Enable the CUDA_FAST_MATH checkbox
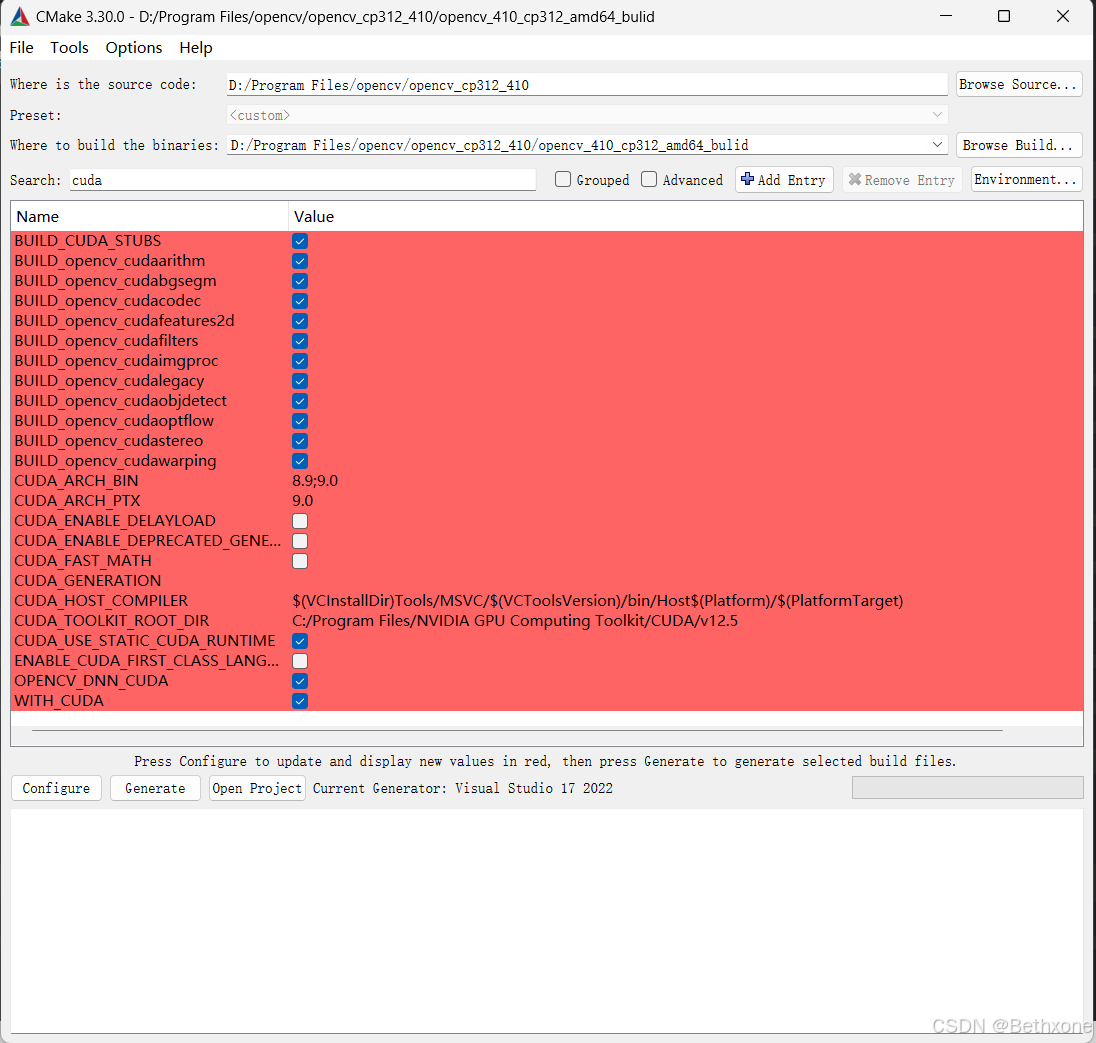This screenshot has width=1096, height=1043. (300, 561)
